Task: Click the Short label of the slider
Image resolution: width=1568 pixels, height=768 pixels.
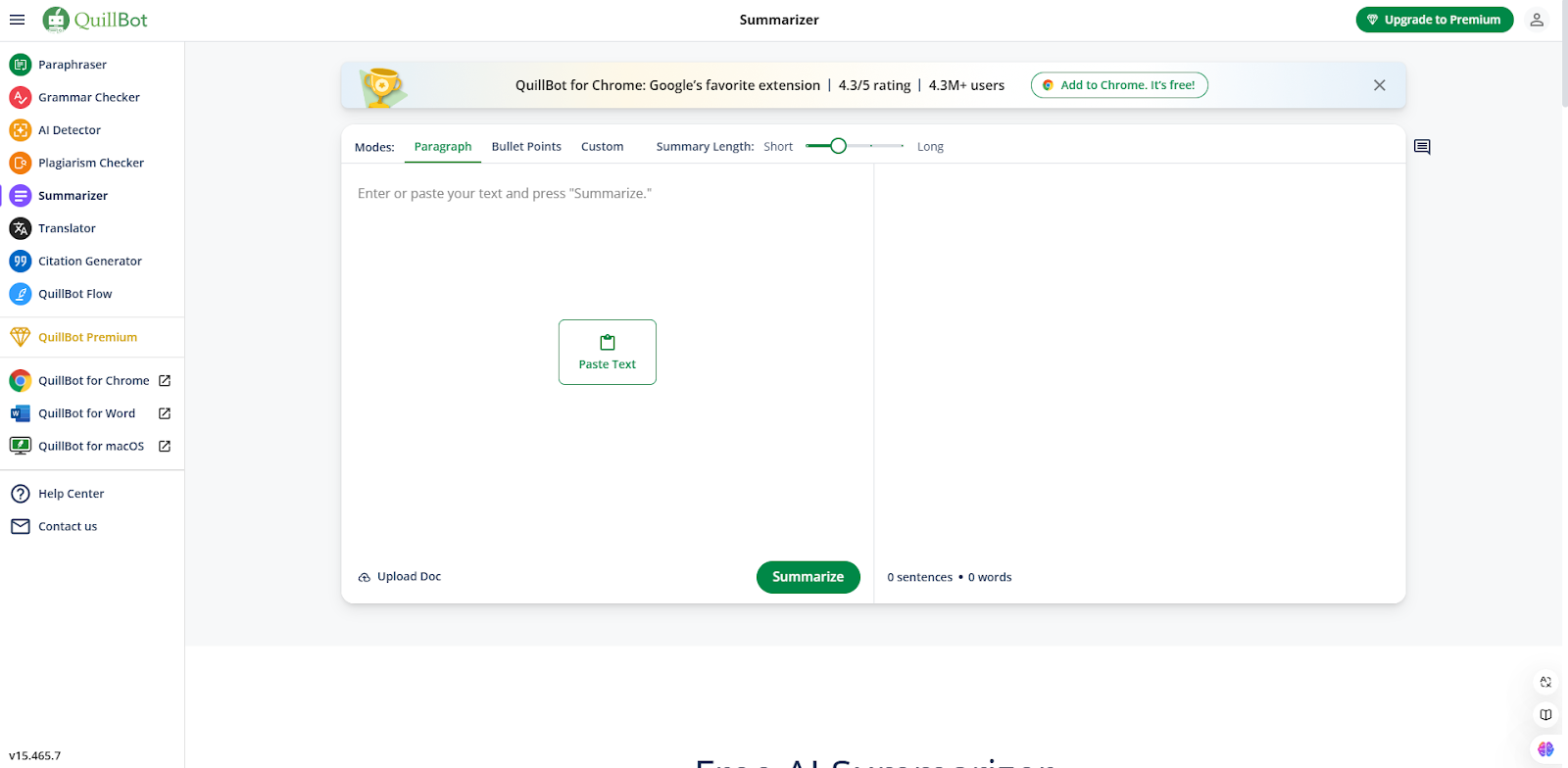Action: (x=778, y=147)
